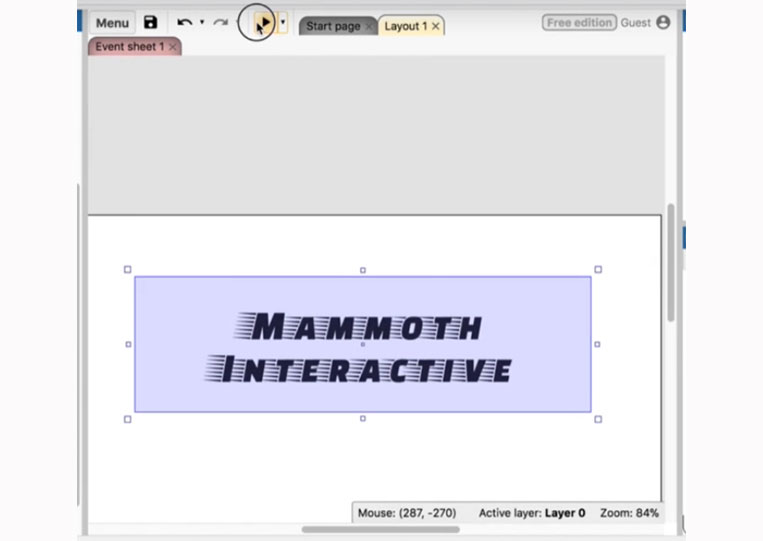Open the preview options dropdown arrow
This screenshot has width=763, height=541.
point(282,22)
